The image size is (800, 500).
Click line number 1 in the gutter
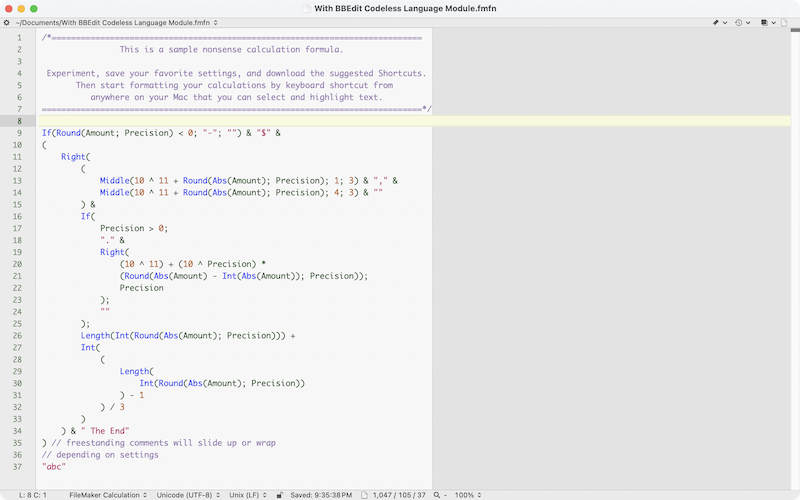click(19, 38)
